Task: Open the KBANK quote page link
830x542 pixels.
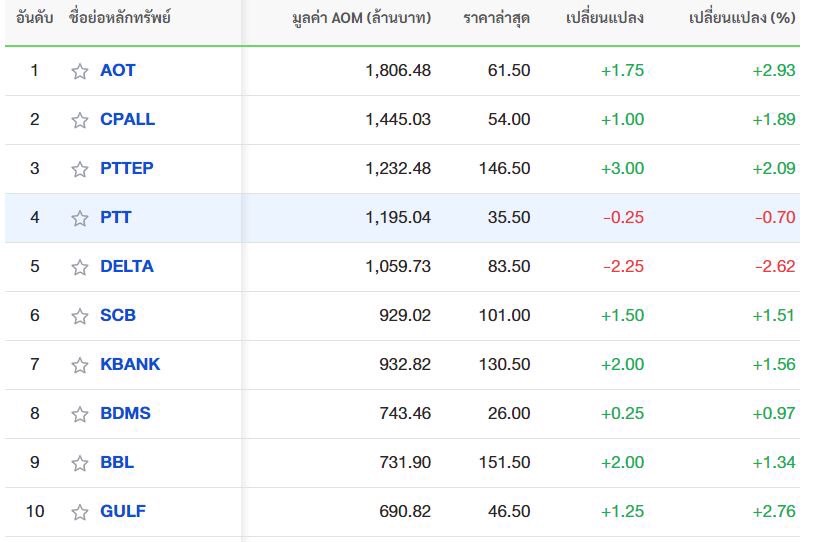Action: pyautogui.click(x=130, y=364)
